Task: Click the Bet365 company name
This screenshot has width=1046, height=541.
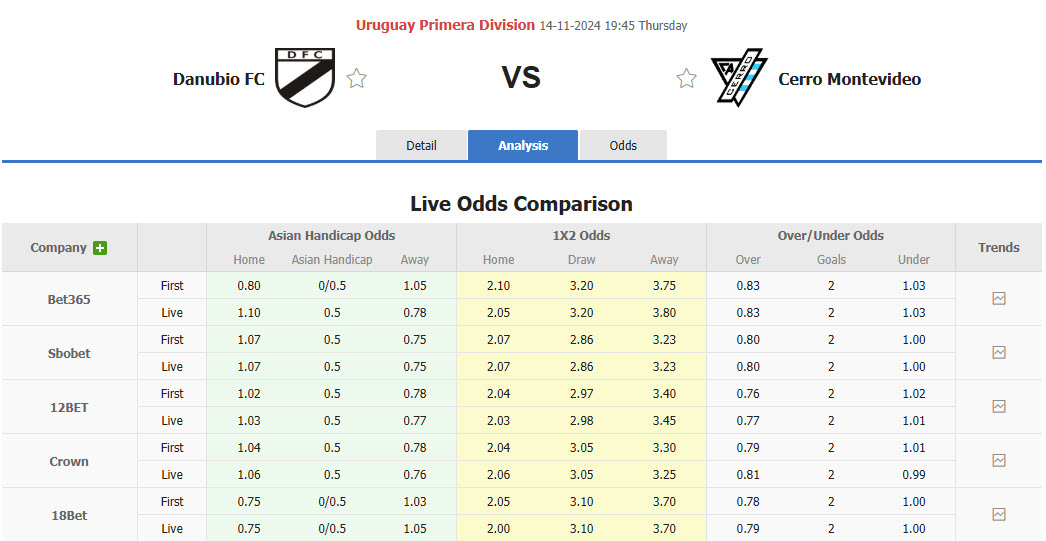Action: coord(69,299)
